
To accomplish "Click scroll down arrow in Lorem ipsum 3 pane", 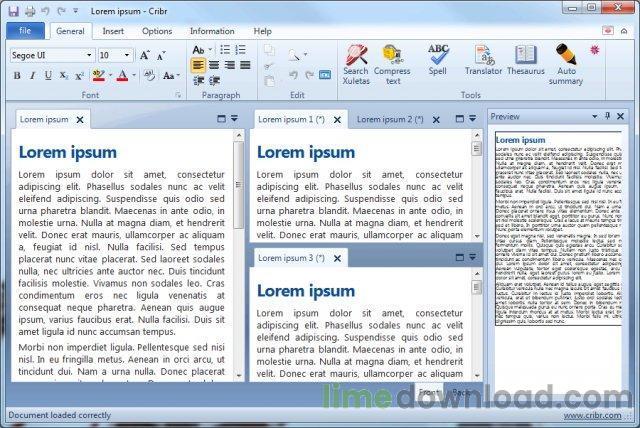I will [477, 375].
